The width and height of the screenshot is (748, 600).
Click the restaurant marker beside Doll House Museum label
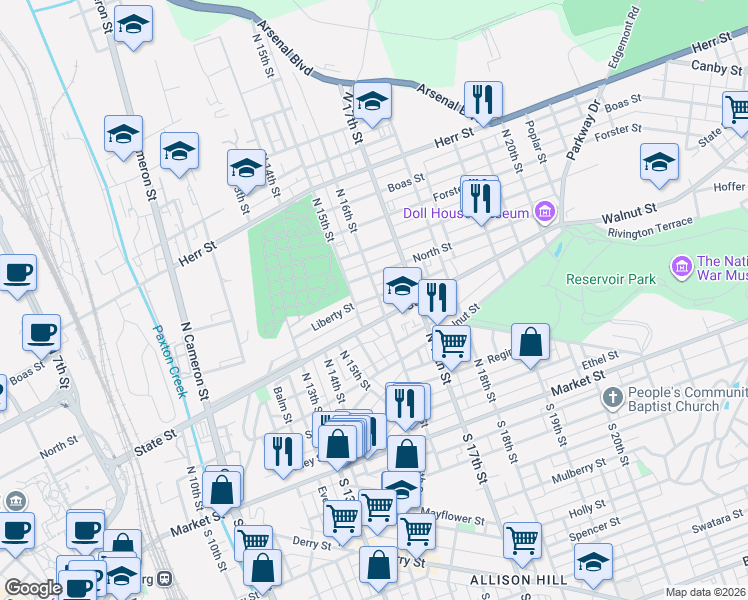click(481, 199)
